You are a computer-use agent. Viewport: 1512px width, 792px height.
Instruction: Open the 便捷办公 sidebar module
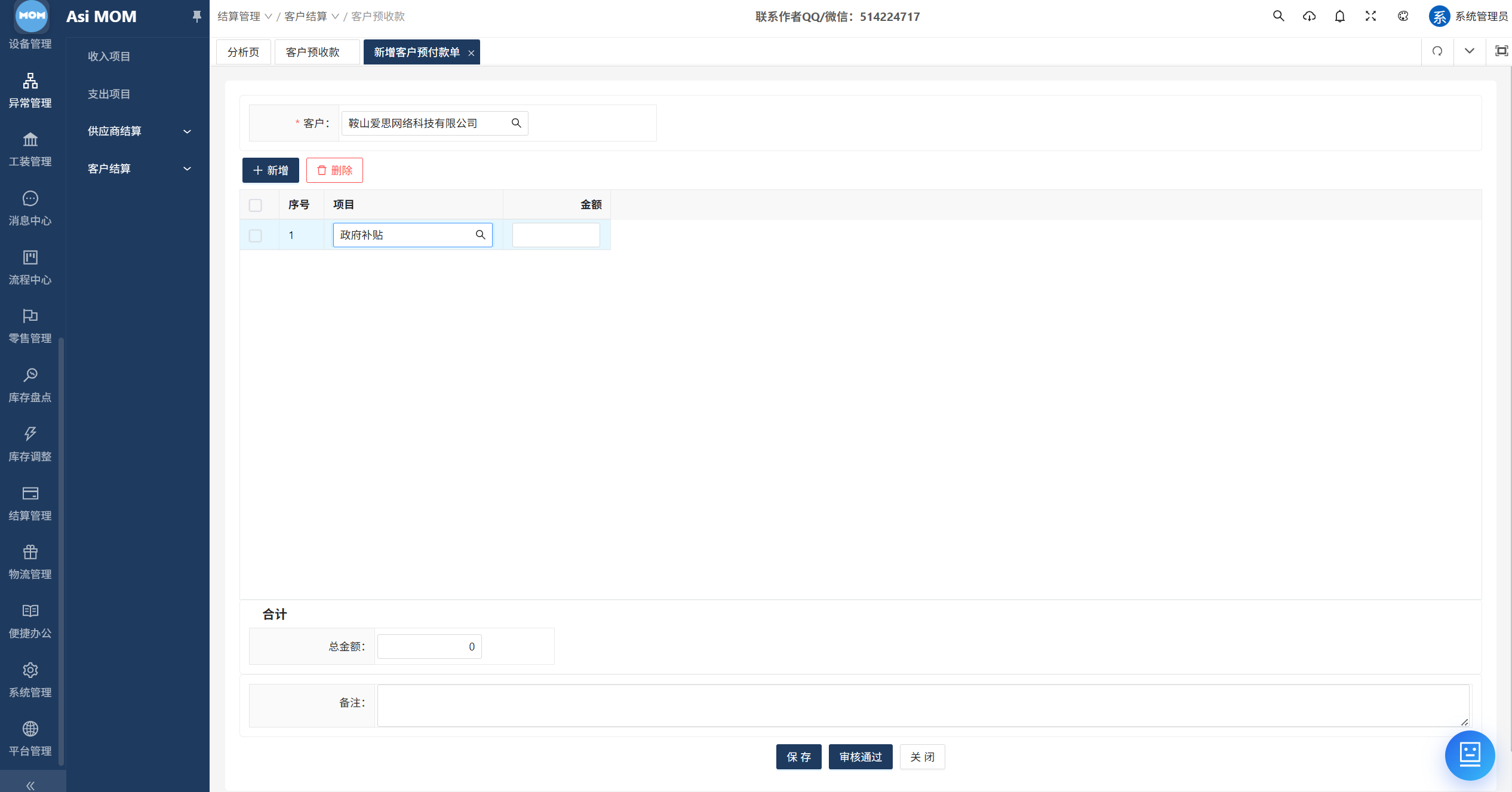(x=30, y=622)
